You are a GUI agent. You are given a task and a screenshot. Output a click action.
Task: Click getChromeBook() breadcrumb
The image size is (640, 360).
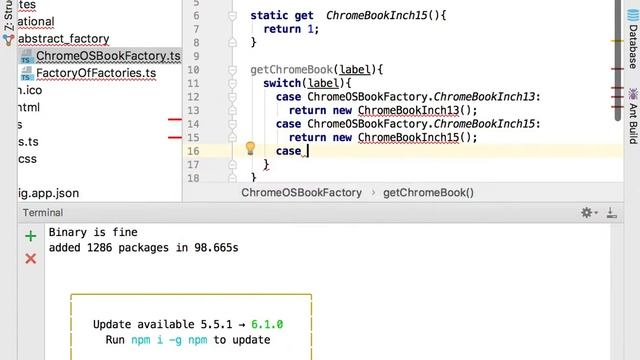(428, 193)
